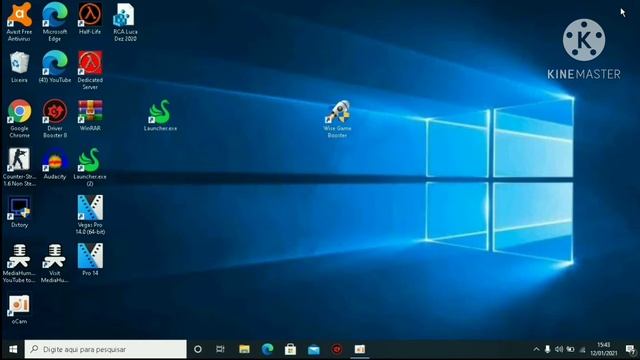Select the Half-Life desktop shortcut
This screenshot has width=640, height=360.
pyautogui.click(x=90, y=18)
